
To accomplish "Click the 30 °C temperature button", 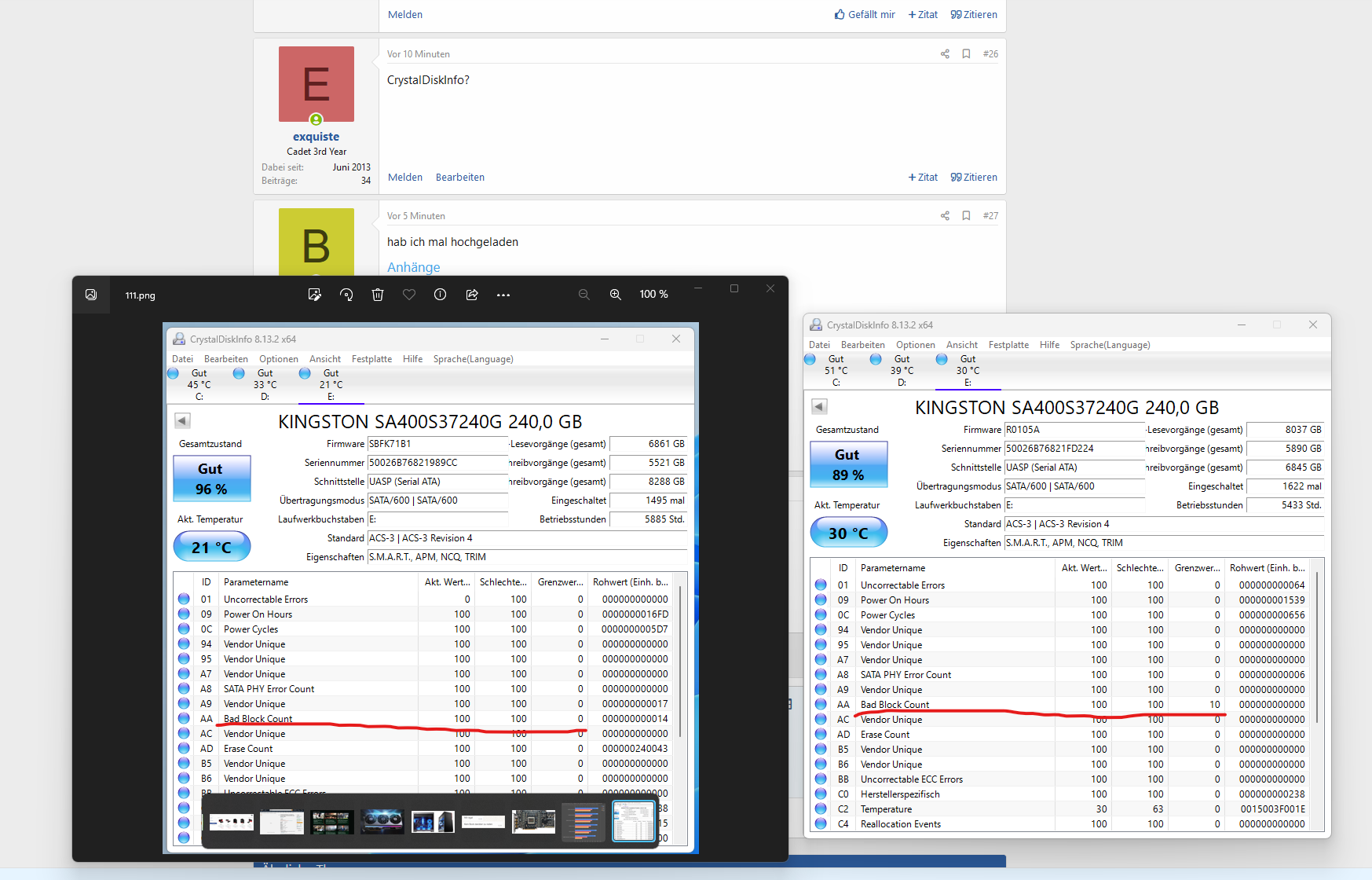I will click(x=848, y=533).
